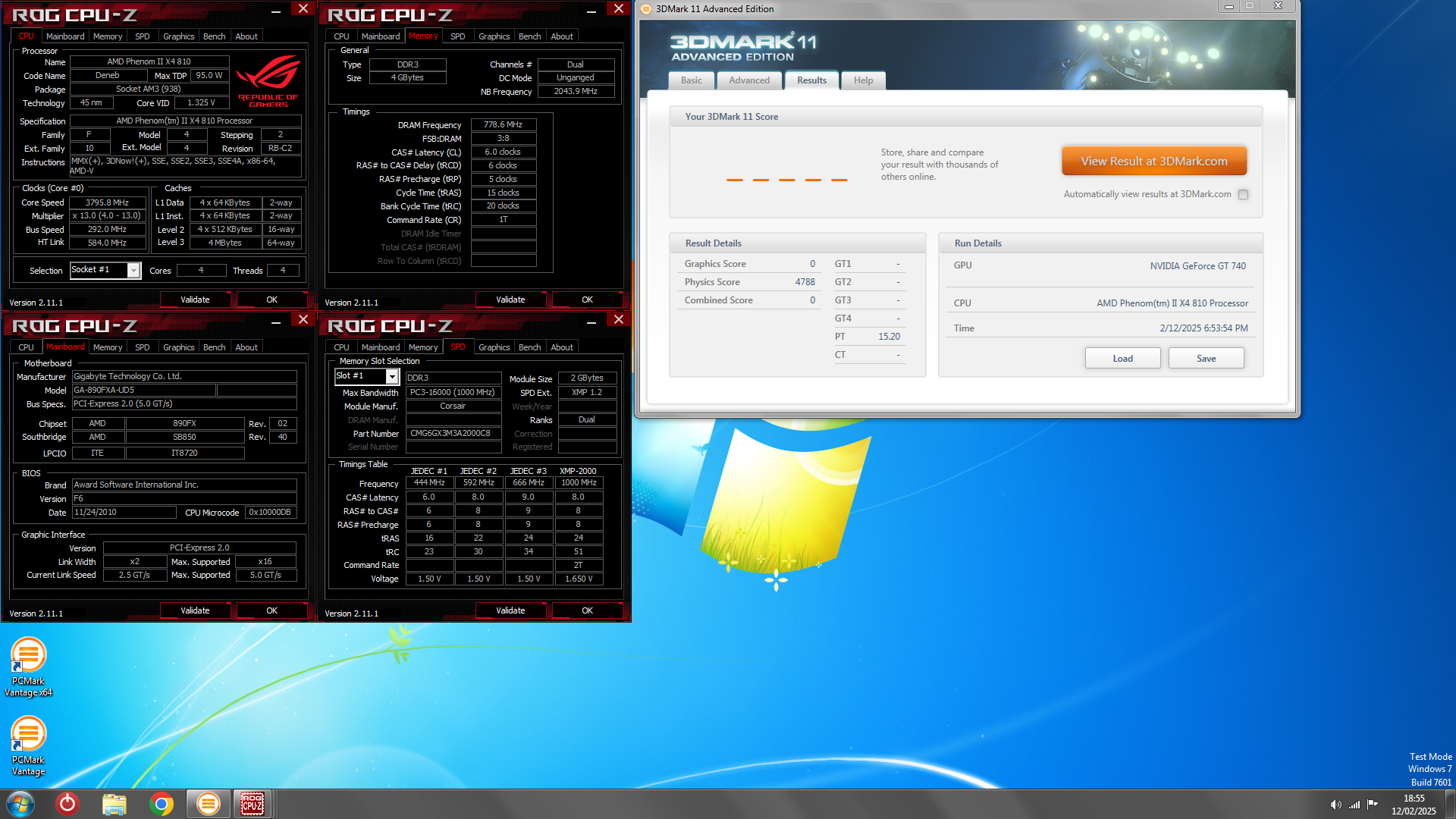Switch to CPU tab in SPD window

click(341, 347)
